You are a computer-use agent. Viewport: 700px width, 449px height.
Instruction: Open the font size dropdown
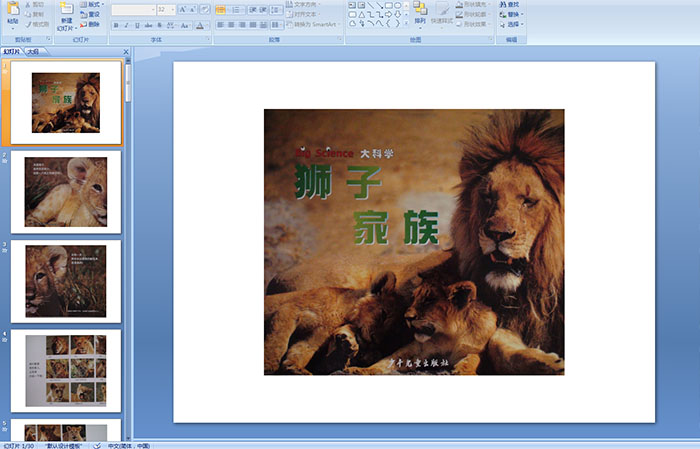click(x=171, y=9)
